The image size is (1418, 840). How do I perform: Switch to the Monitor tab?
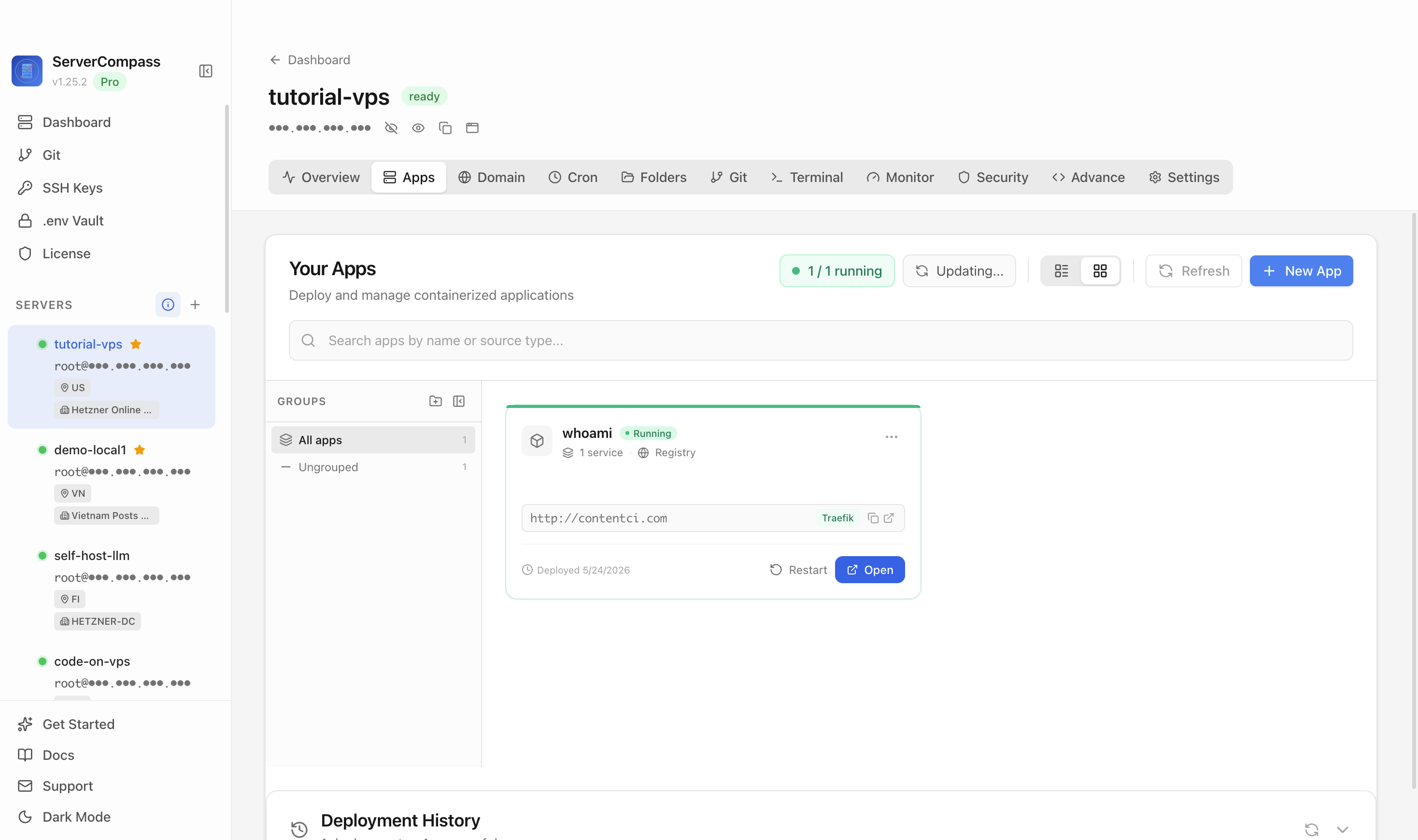click(900, 177)
